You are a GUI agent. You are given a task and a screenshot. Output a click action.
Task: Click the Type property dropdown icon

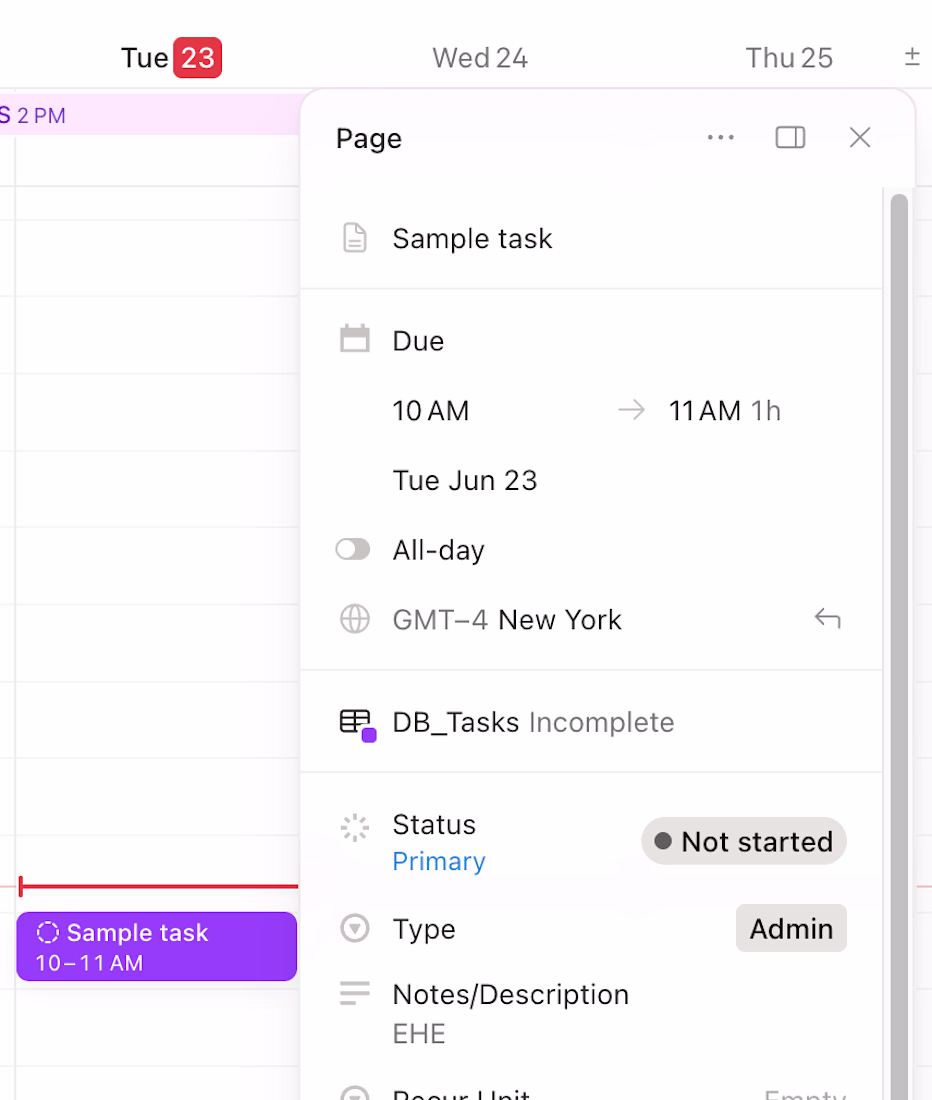354,928
